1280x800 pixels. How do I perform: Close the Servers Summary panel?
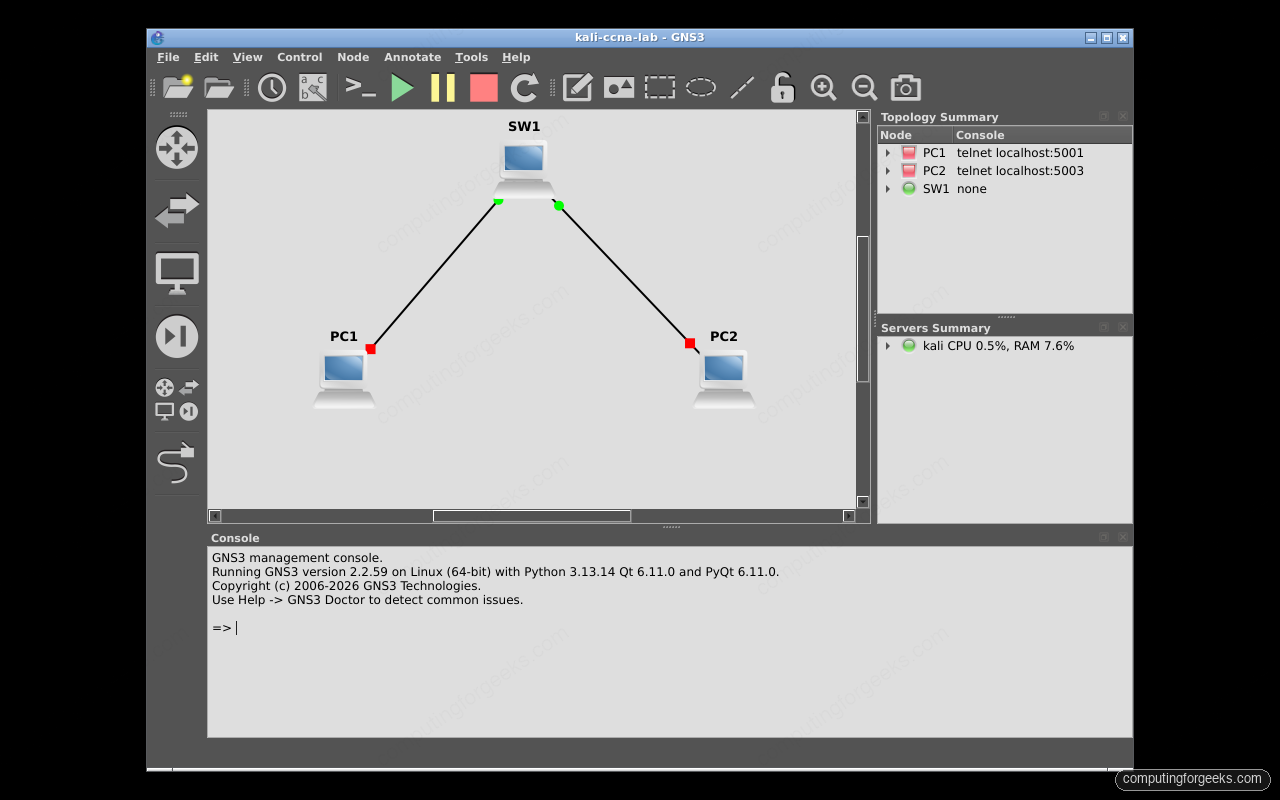click(1123, 327)
